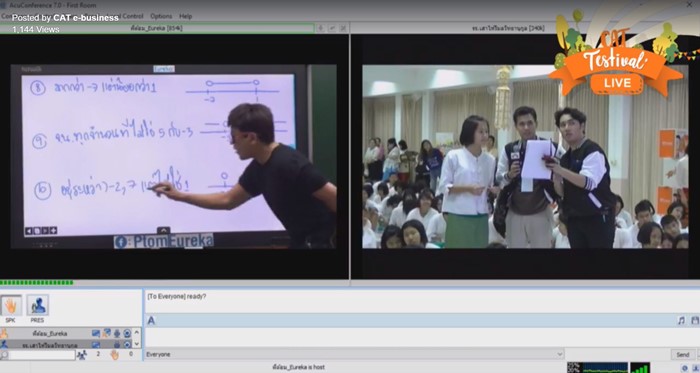Click the Eureka [854] video title bar
Viewport: 700px width, 373px height.
[157, 28]
